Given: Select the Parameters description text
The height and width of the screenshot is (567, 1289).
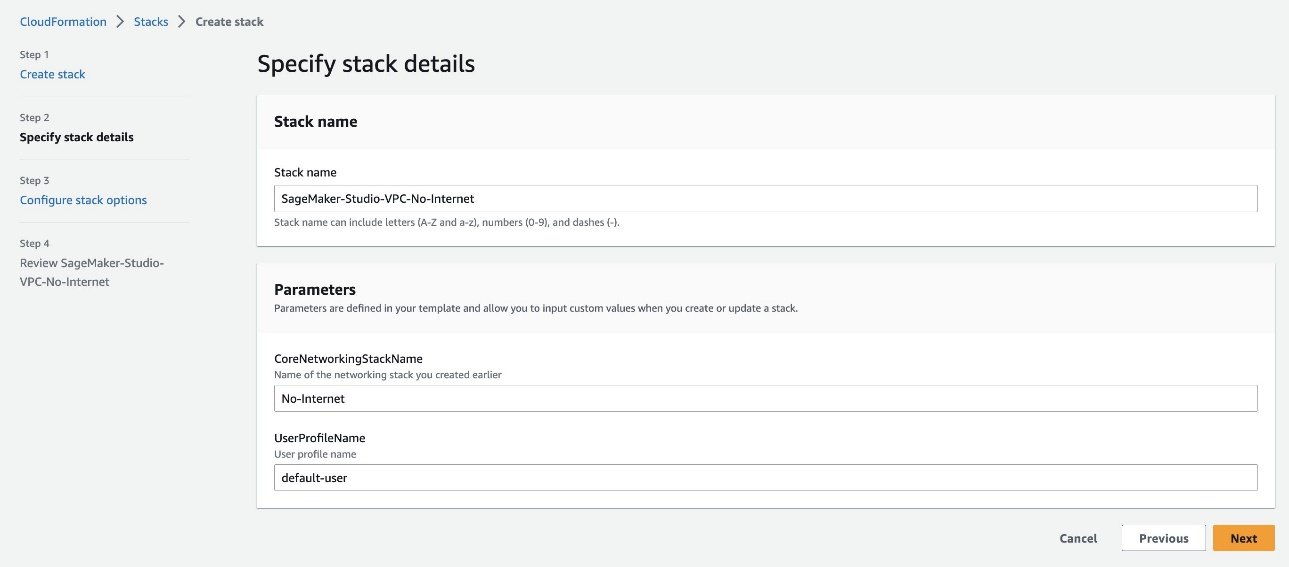Looking at the screenshot, I should (536, 308).
